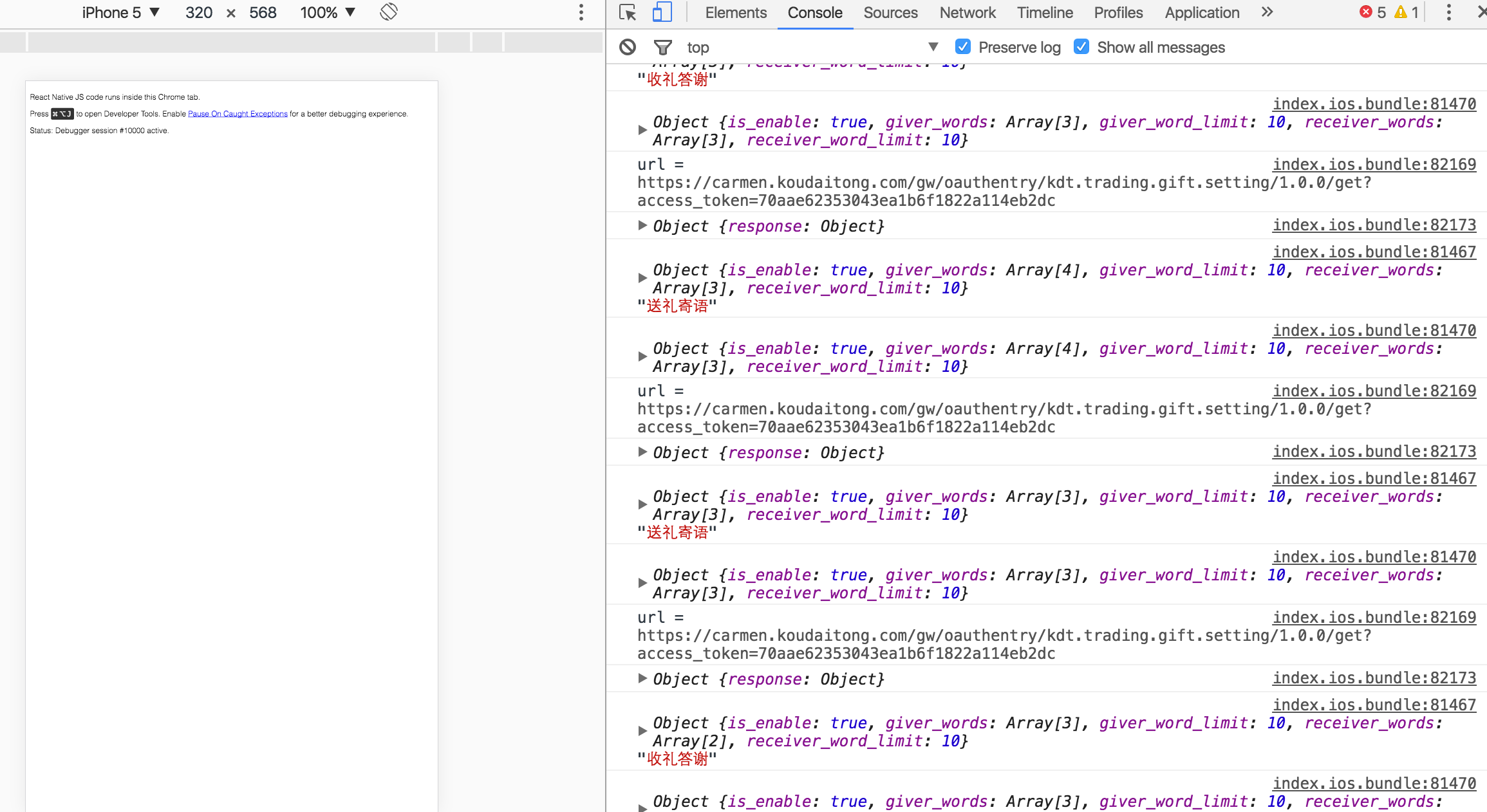The image size is (1487, 812).
Task: Click the 320 width input field
Action: pyautogui.click(x=199, y=12)
